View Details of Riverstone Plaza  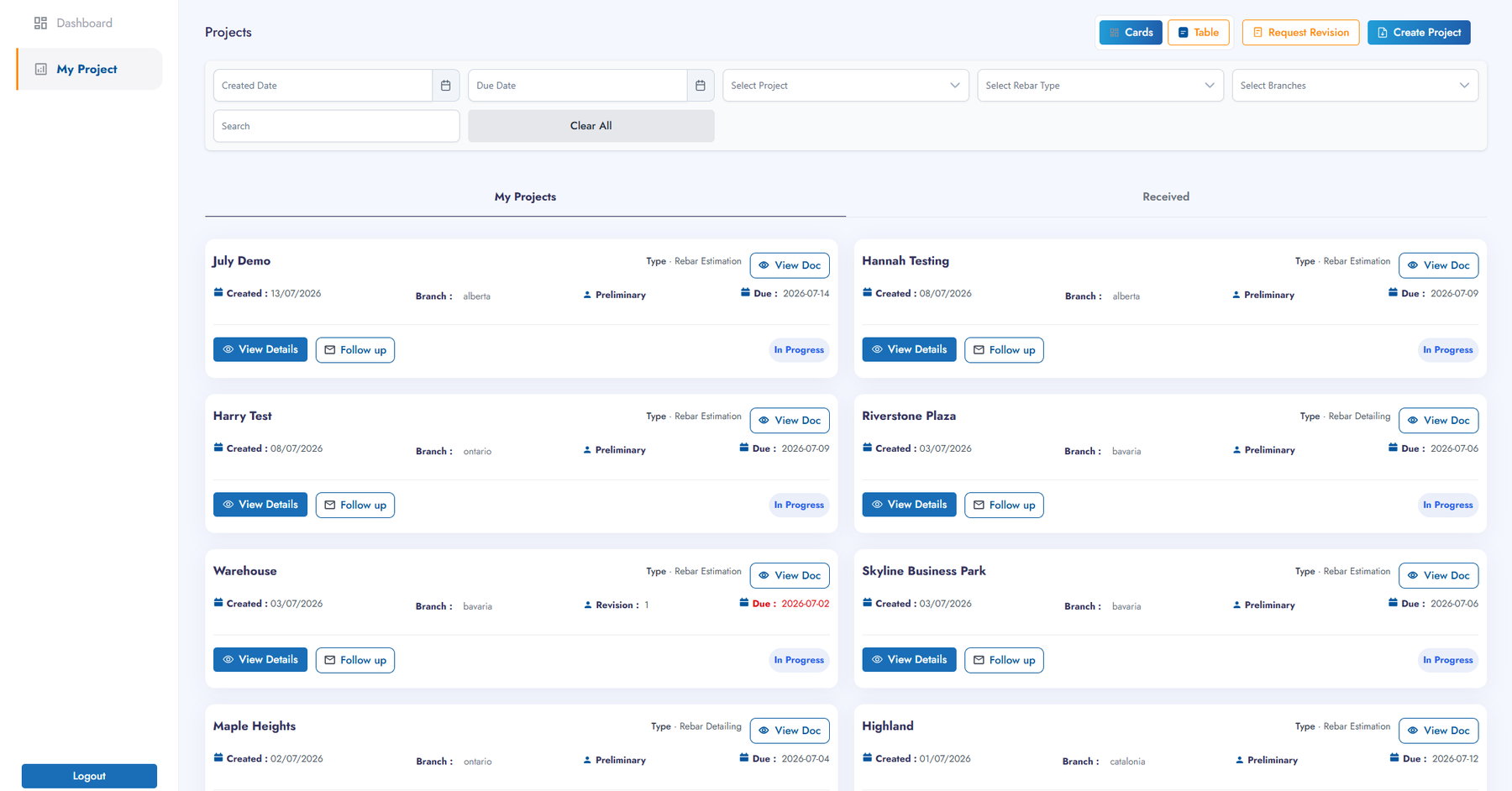pos(909,505)
